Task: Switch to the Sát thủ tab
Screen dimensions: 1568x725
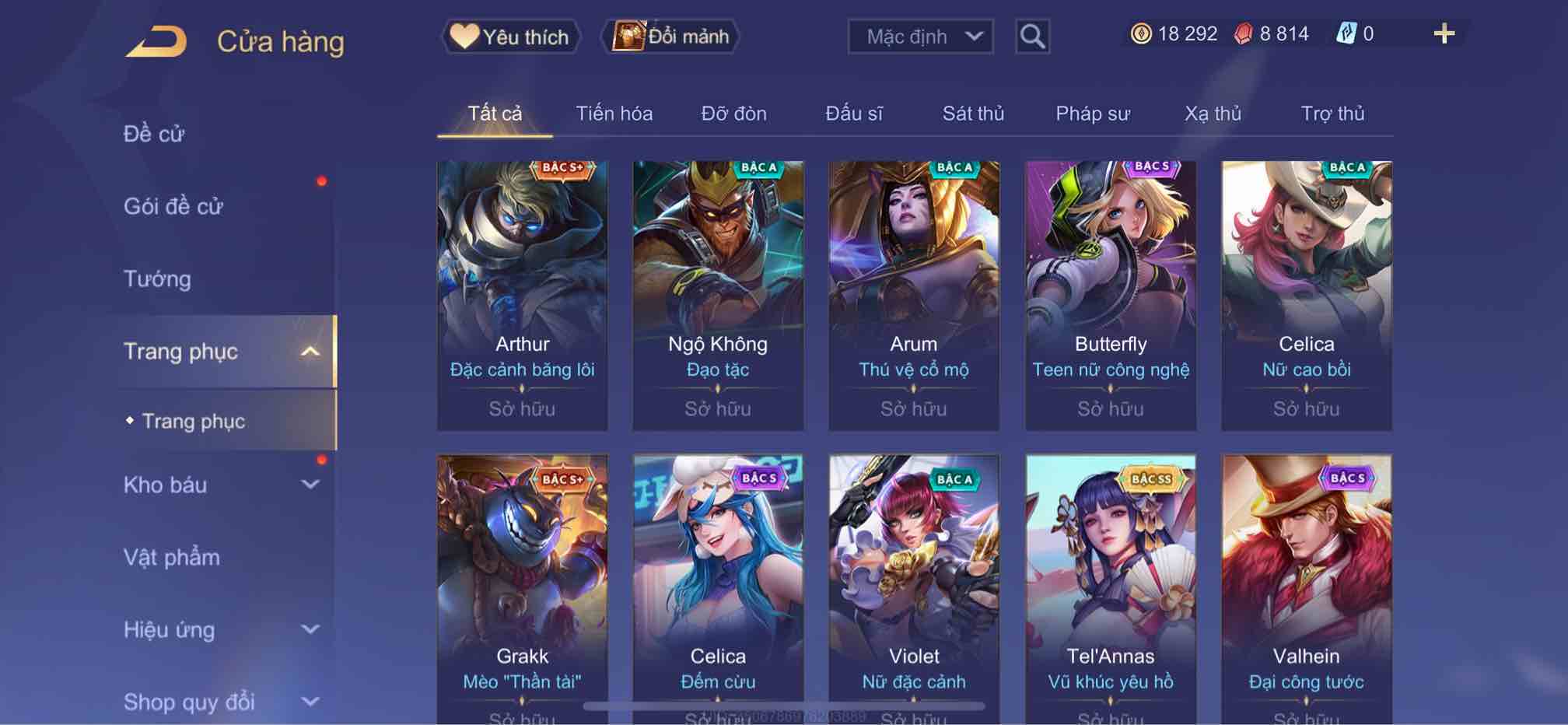Action: coord(973,114)
